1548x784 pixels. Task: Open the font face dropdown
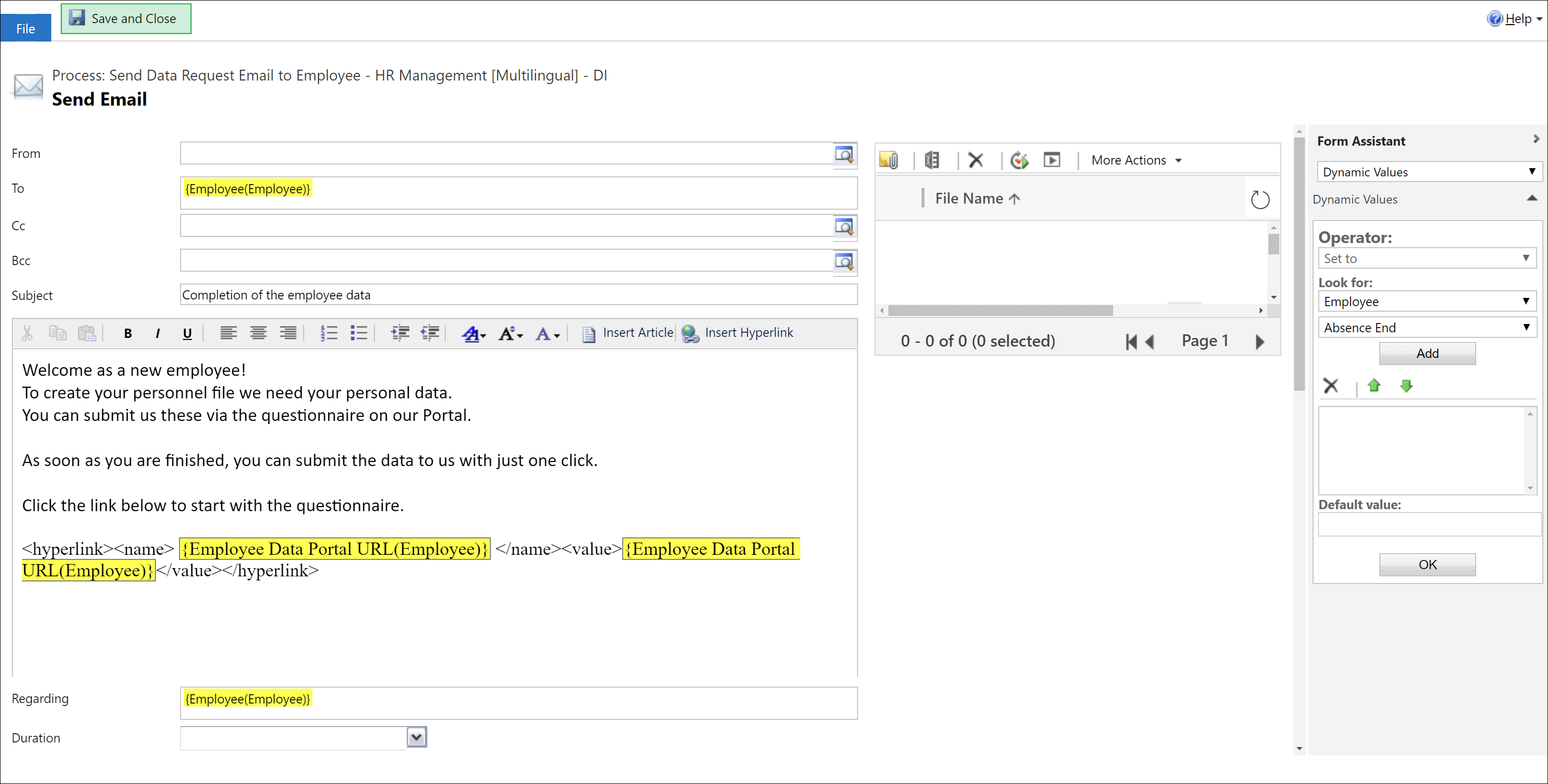coord(473,333)
